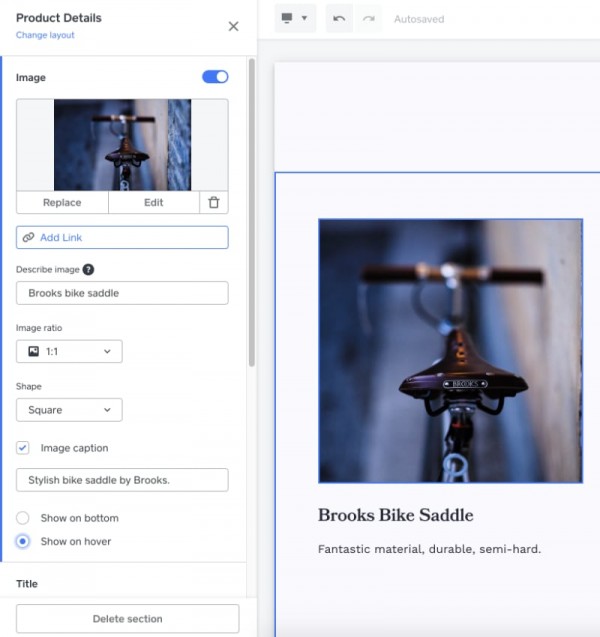Screen dimensions: 600x637
Task: Open the Image ratio dropdown
Action: 69,351
